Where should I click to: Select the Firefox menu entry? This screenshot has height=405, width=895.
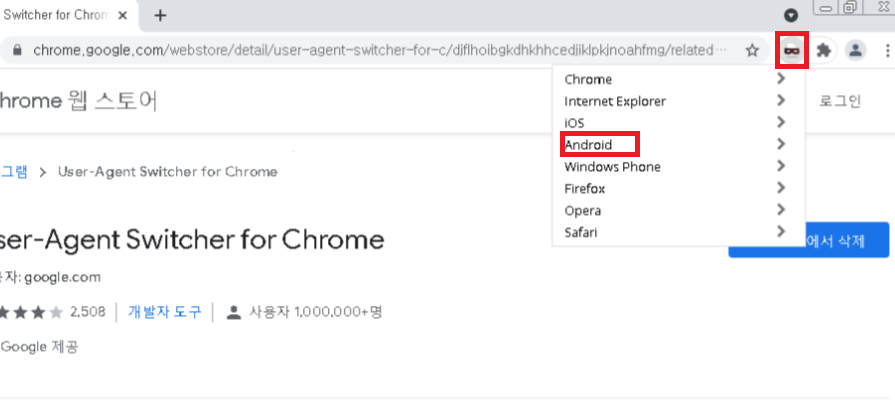point(678,188)
